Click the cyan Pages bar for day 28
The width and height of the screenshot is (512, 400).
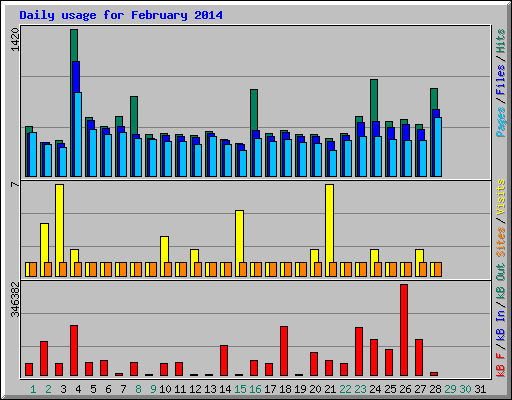tap(438, 147)
